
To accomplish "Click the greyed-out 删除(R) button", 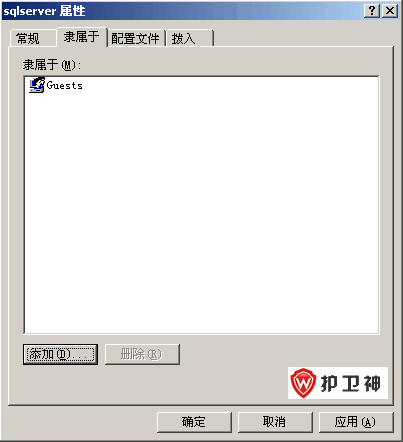I will tap(142, 354).
